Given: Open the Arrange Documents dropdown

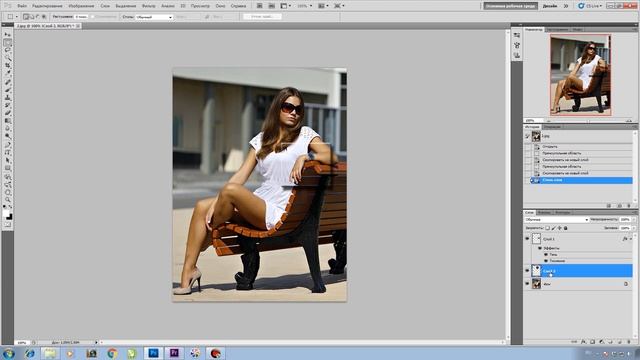Looking at the screenshot, I should point(323,6).
